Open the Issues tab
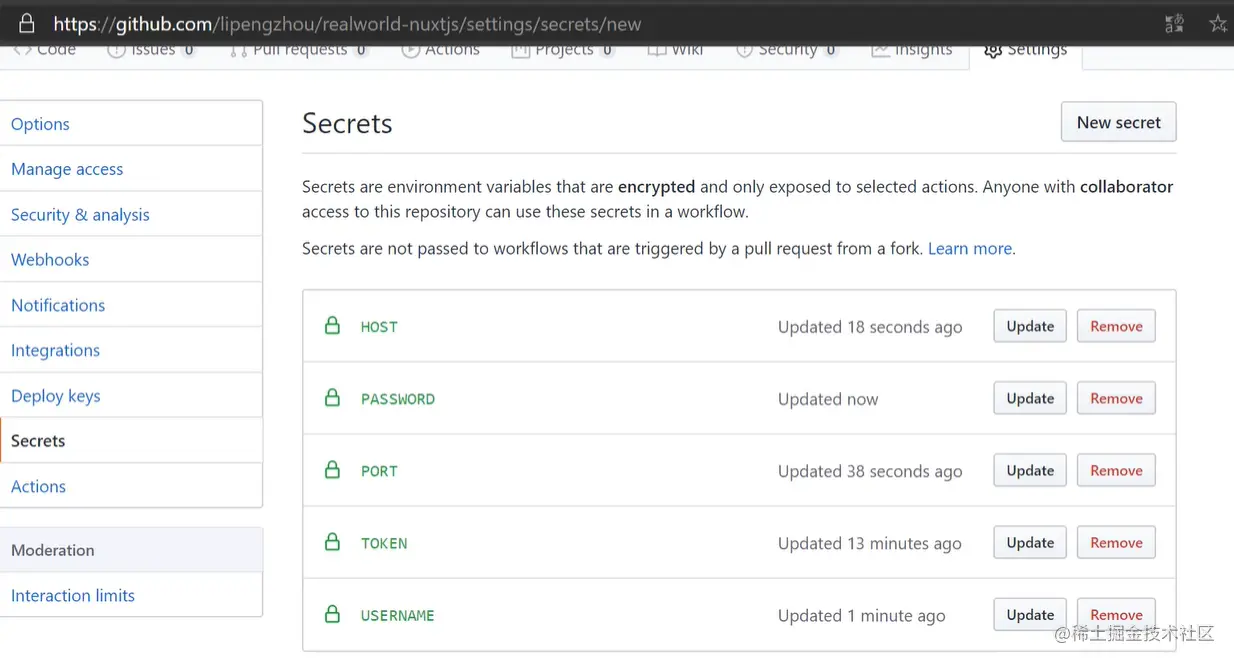Screen dimensions: 1234x663 pyautogui.click(x=151, y=50)
